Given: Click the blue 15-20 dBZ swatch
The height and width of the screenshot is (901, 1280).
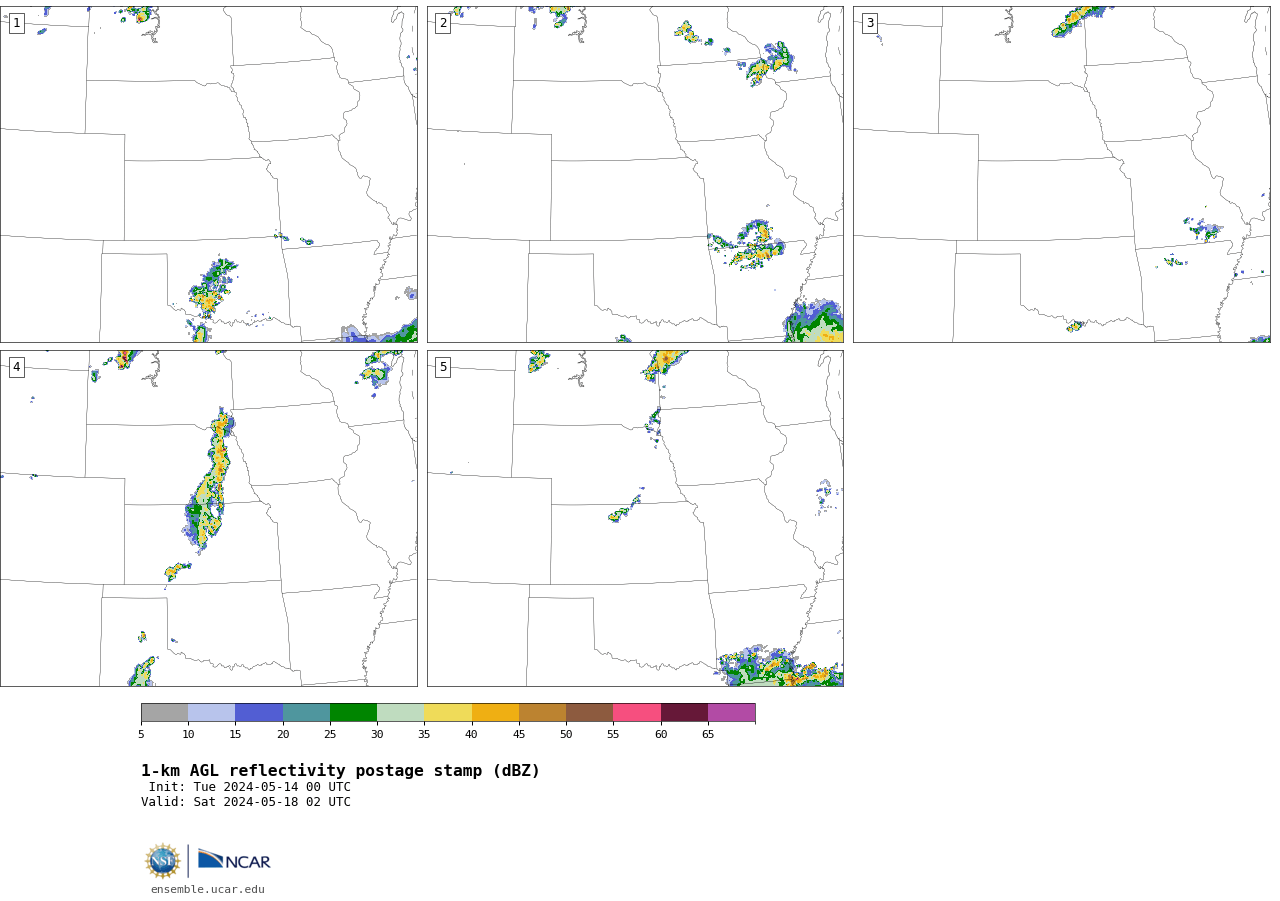Looking at the screenshot, I should pos(259,713).
